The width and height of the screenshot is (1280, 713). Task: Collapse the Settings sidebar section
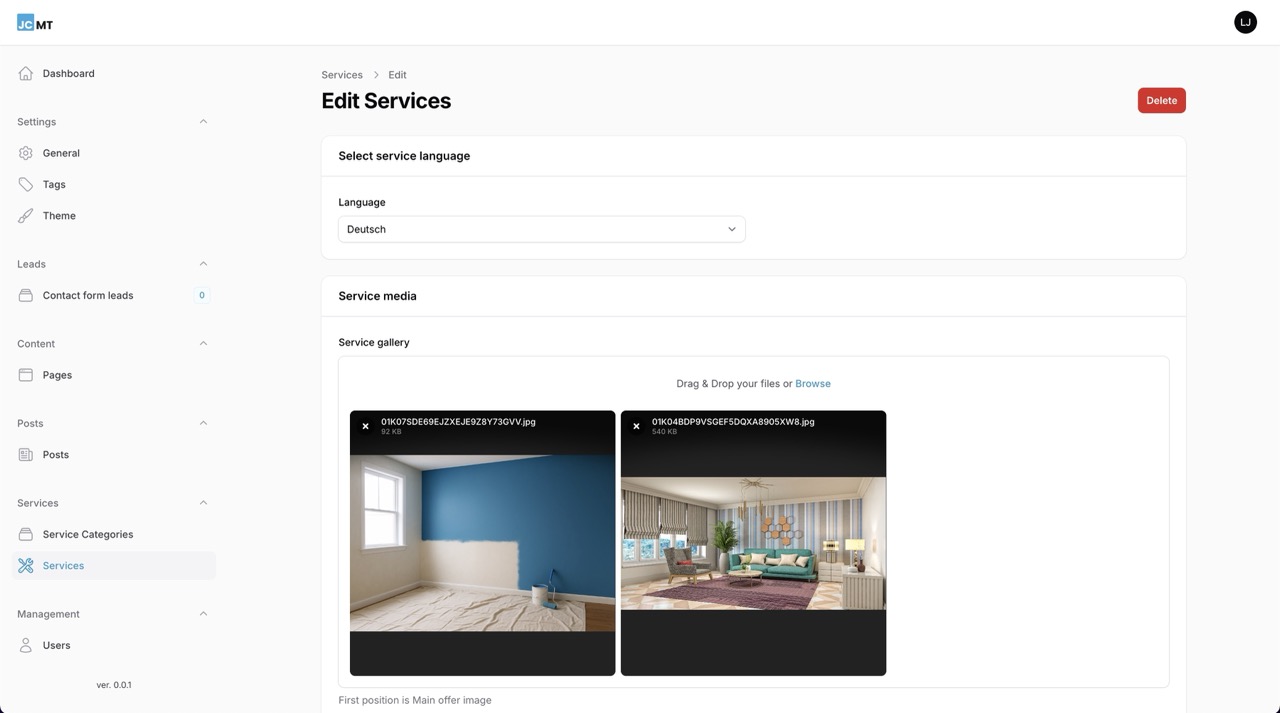pos(203,121)
